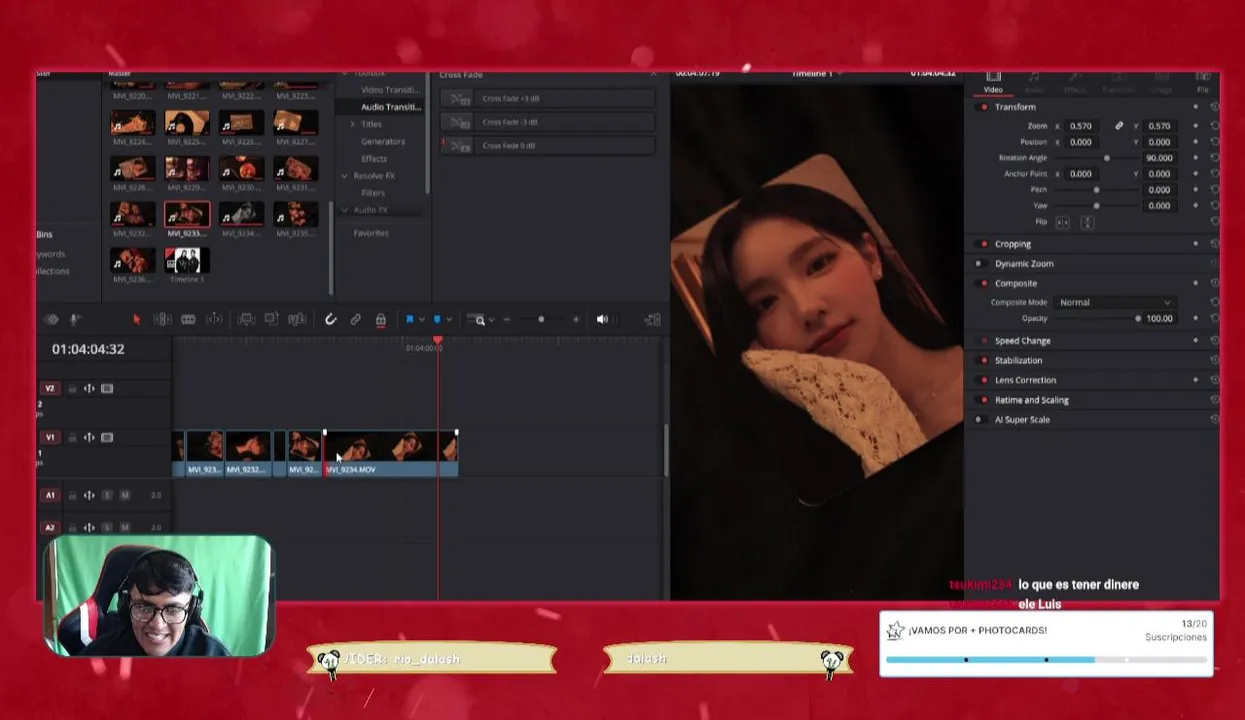
Task: Expand the Speed Change section
Action: [1022, 341]
